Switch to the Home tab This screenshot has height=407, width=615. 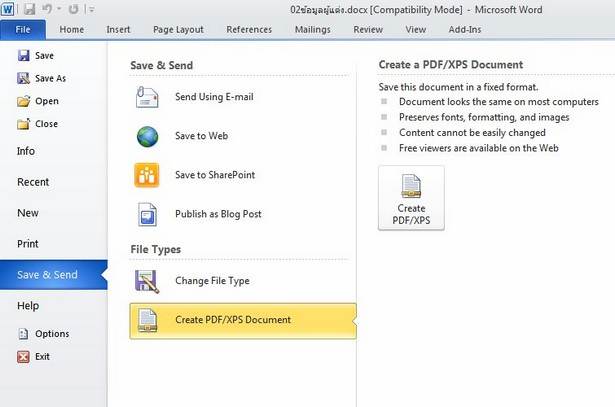[x=71, y=30]
